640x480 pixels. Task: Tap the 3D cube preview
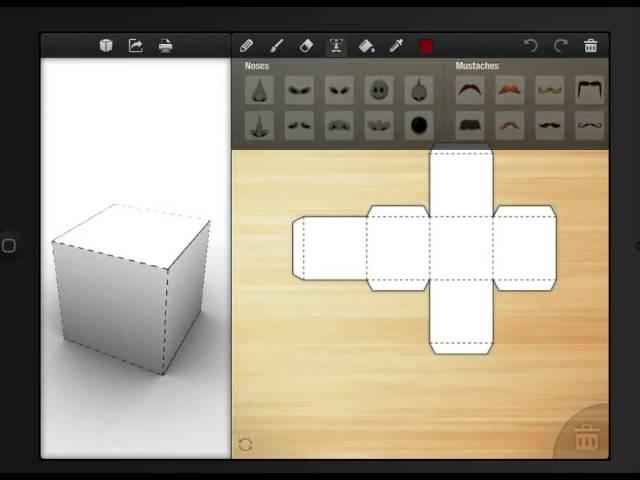131,288
